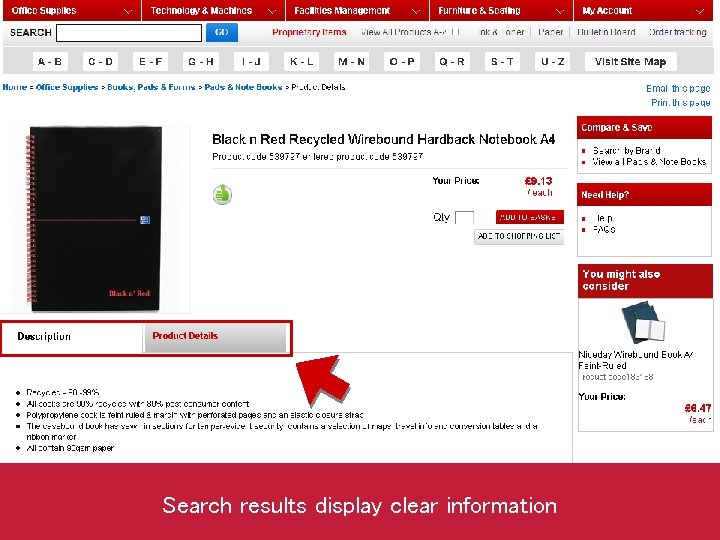Click the red Add to Basket button
720x540 pixels.
530,217
